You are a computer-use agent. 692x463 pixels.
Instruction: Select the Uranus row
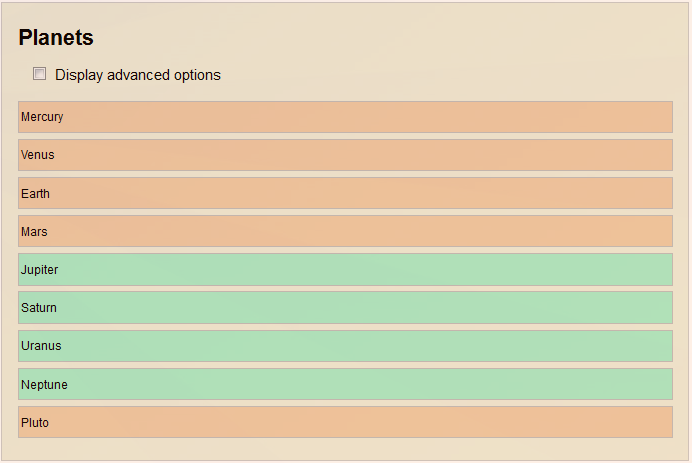coord(345,346)
